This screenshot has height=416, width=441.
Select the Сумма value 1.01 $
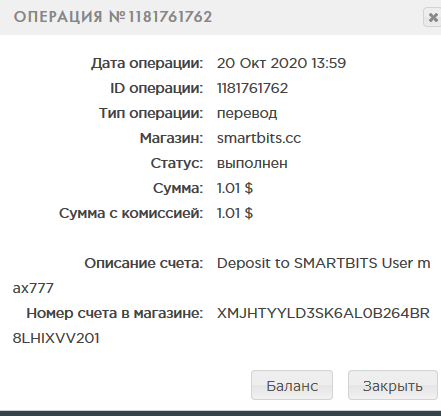[235, 188]
